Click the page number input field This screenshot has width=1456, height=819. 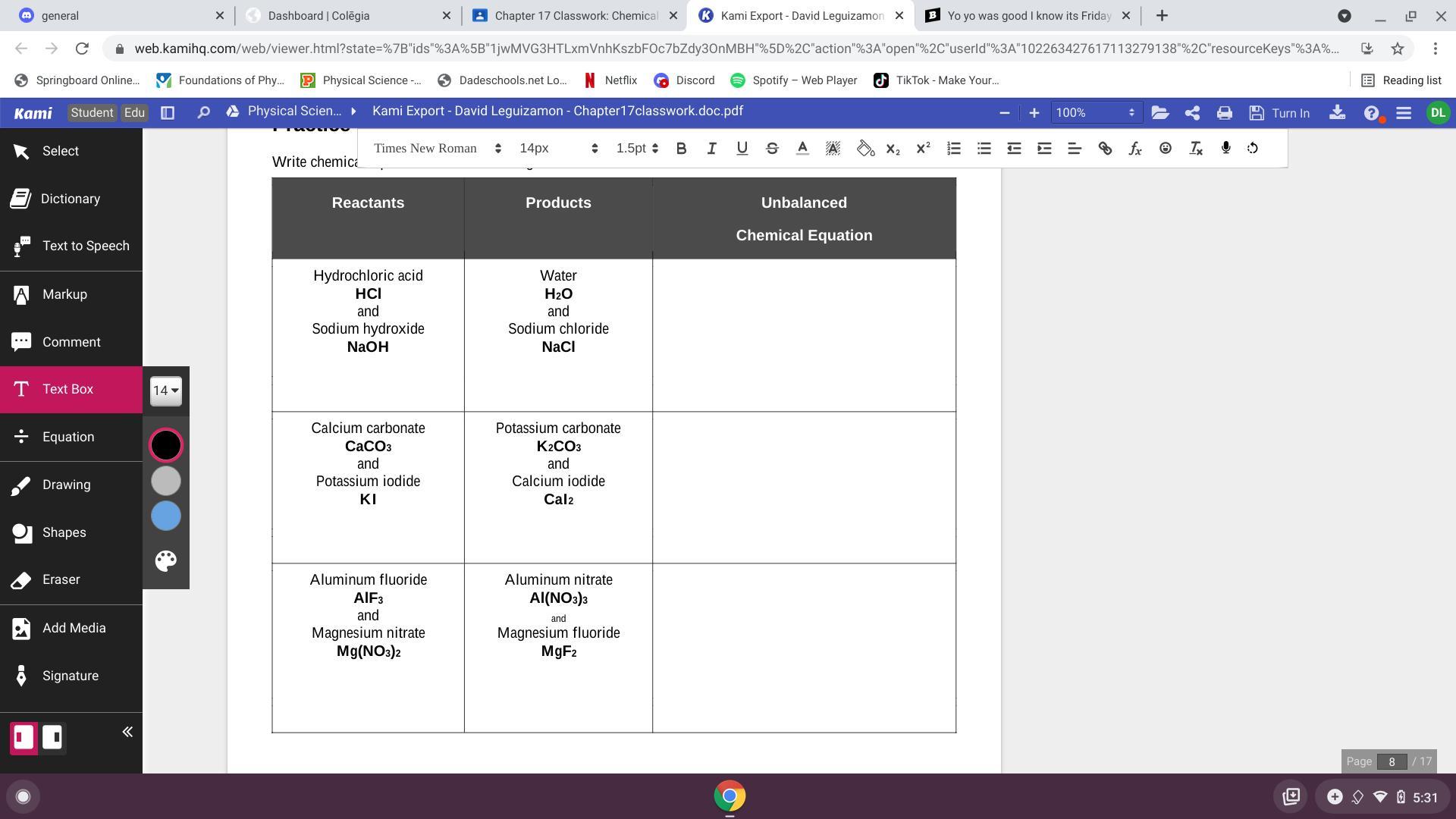coord(1392,761)
